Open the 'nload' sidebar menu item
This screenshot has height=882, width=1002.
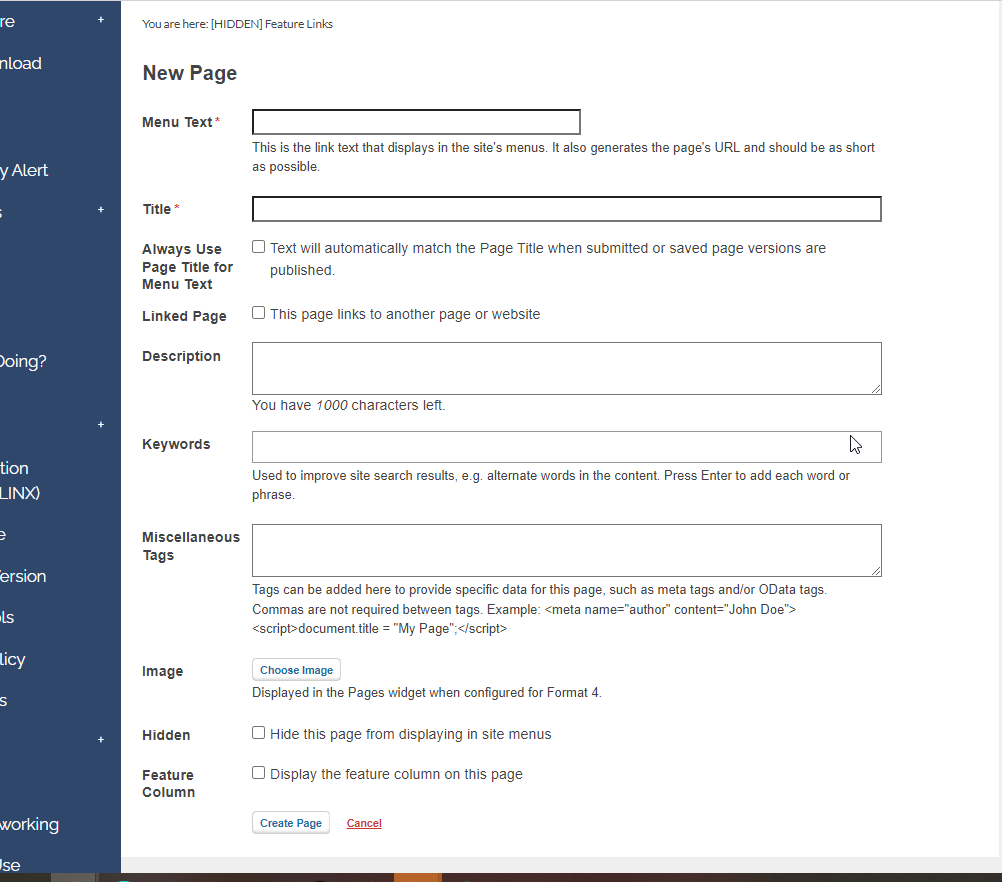click(21, 63)
